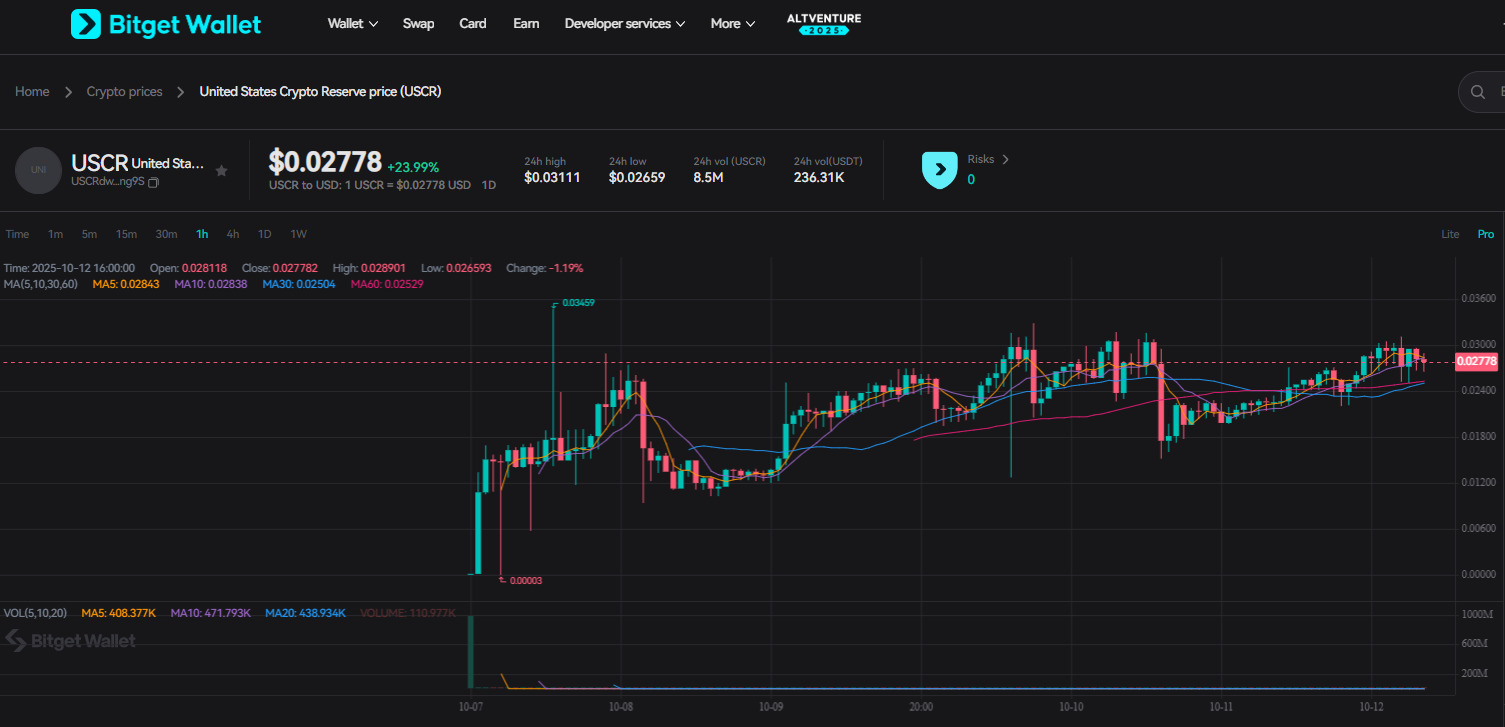
Task: Open the ALTVENTURE 2025 banner
Action: [x=824, y=24]
